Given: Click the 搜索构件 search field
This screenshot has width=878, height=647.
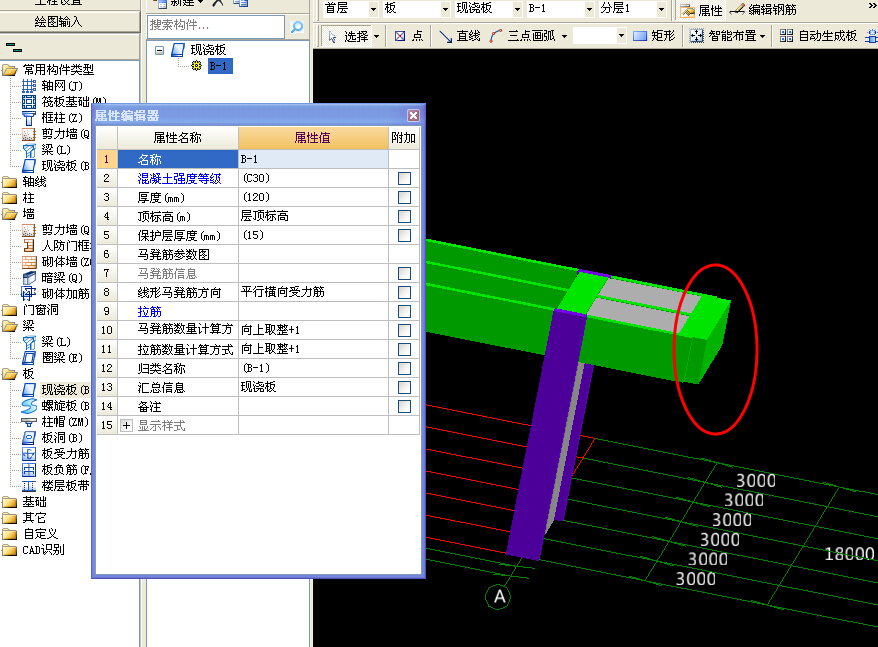Looking at the screenshot, I should [x=216, y=26].
